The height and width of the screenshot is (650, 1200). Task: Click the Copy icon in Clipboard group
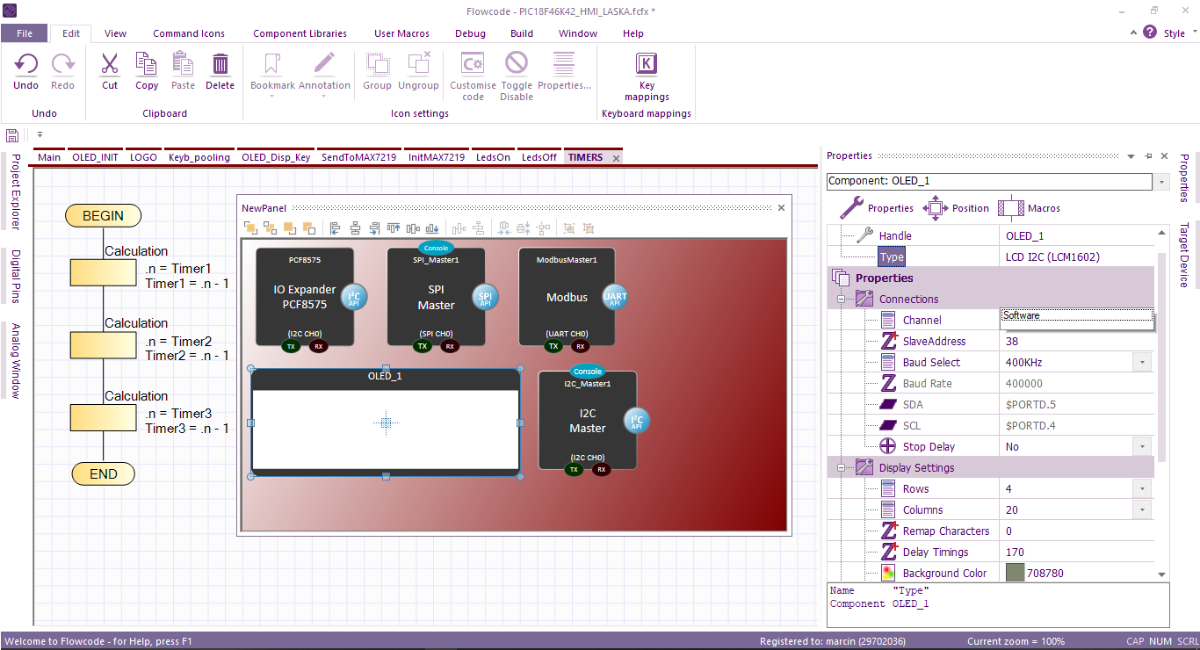coord(146,64)
